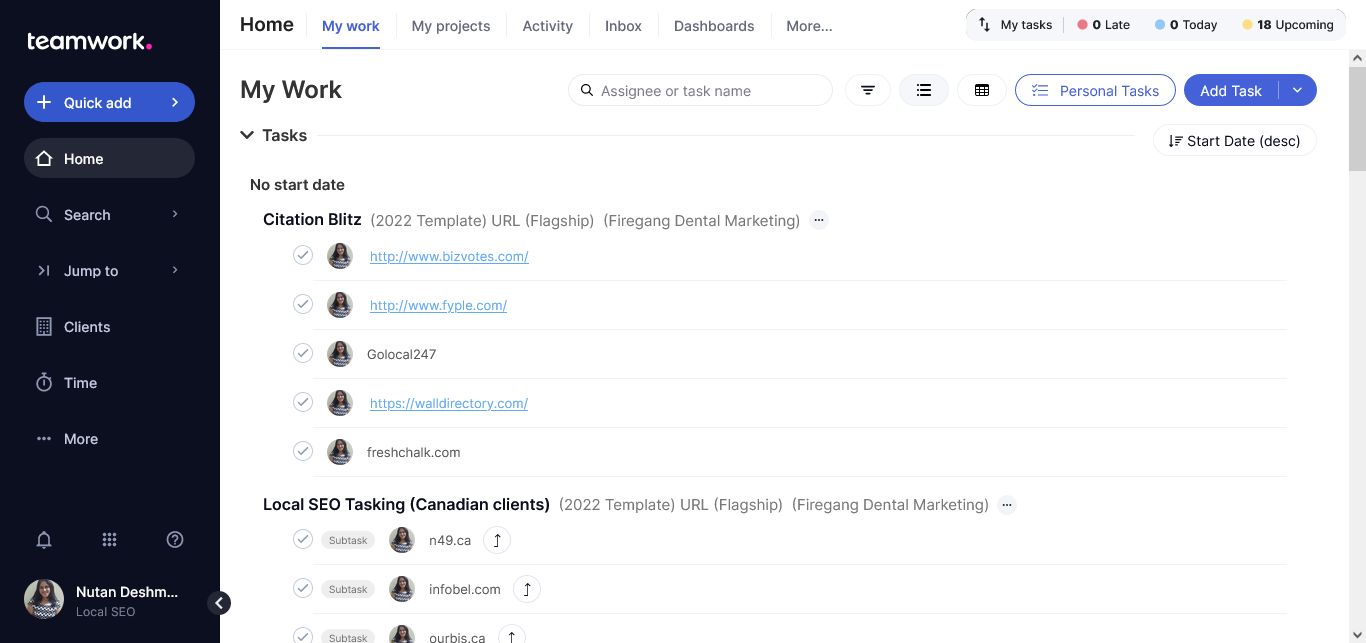The image size is (1366, 643).
Task: Open the notifications bell icon
Action: 44,540
